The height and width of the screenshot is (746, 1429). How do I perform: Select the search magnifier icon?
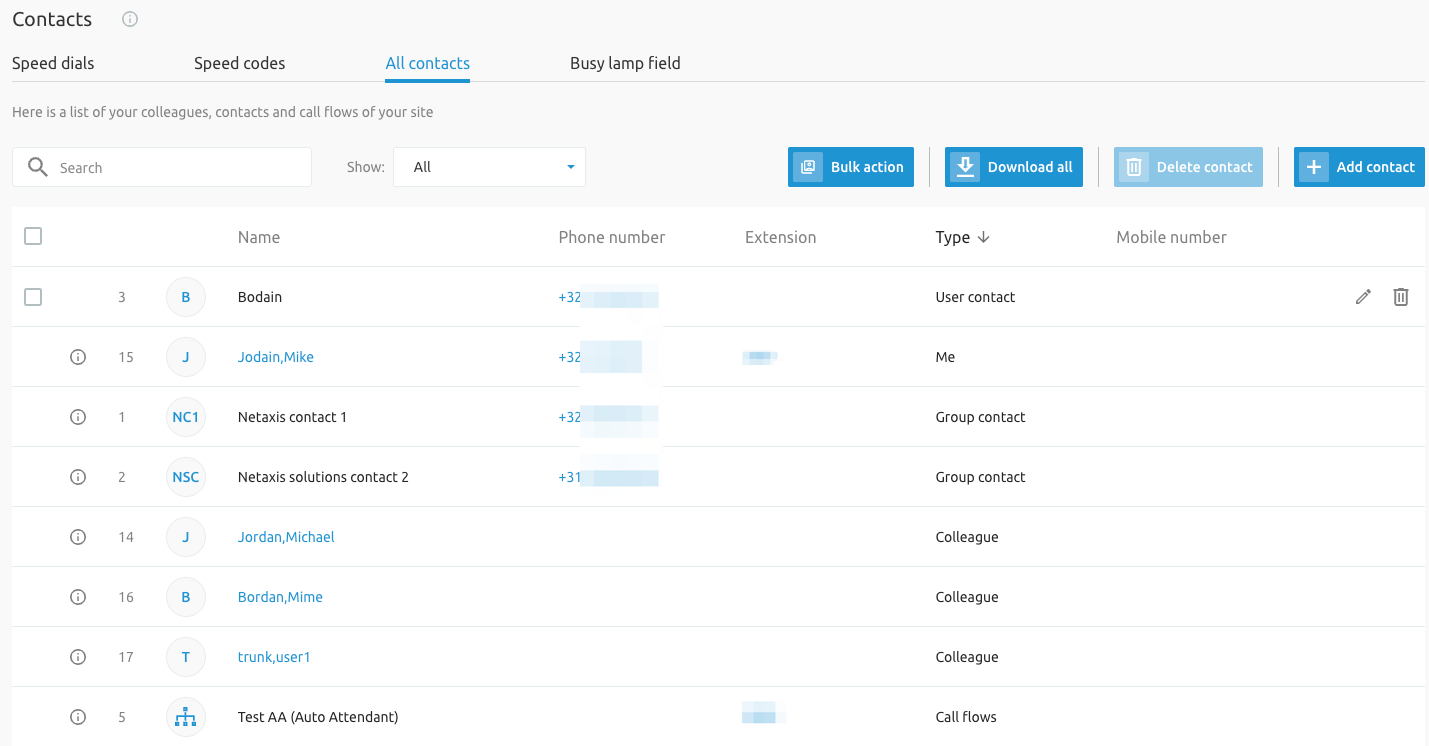37,167
